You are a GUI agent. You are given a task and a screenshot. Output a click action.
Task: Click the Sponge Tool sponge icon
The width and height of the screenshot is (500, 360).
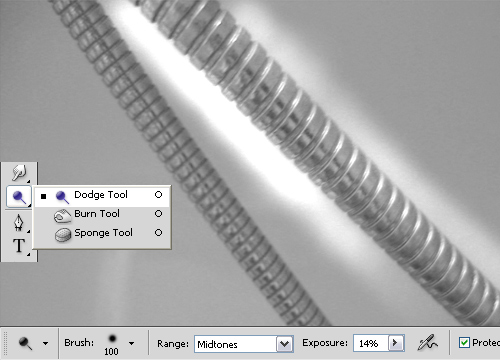[x=63, y=235]
